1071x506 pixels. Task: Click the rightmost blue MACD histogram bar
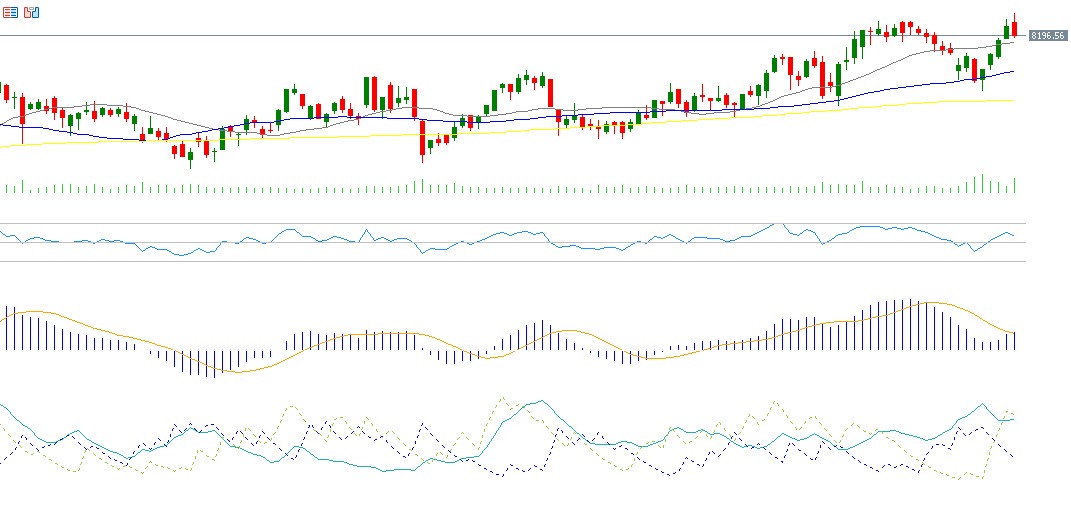(1014, 340)
